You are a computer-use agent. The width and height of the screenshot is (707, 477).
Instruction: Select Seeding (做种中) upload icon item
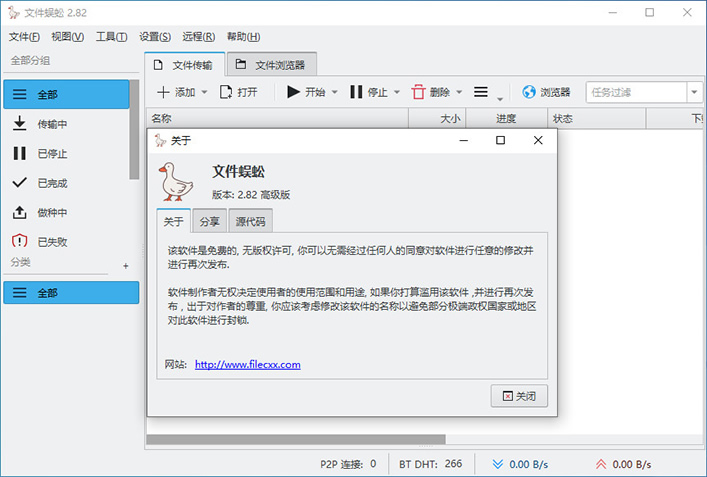pos(66,212)
